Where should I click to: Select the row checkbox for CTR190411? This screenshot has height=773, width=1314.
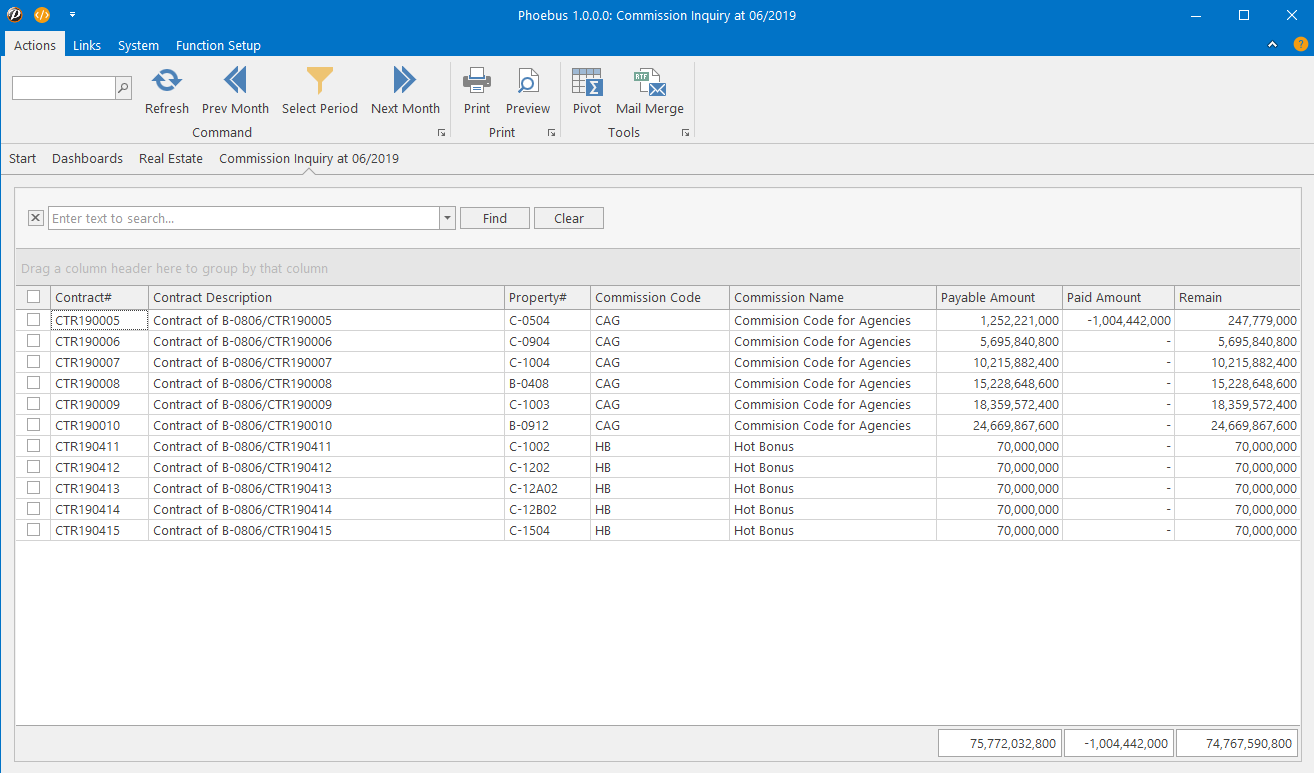click(34, 446)
